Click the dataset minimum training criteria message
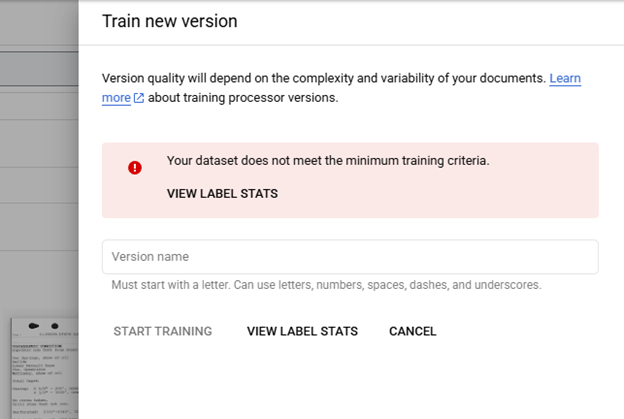 (x=328, y=160)
